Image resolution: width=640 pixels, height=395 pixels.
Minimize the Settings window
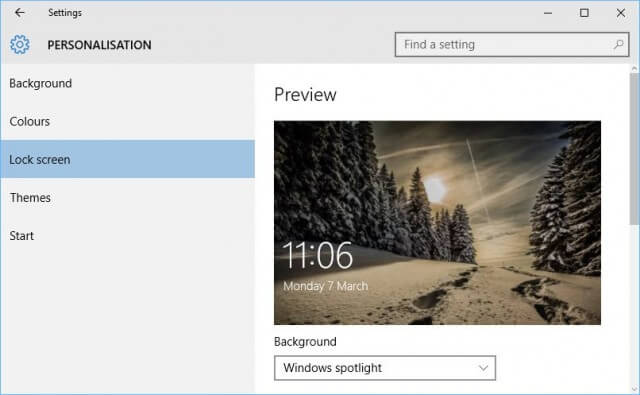548,13
